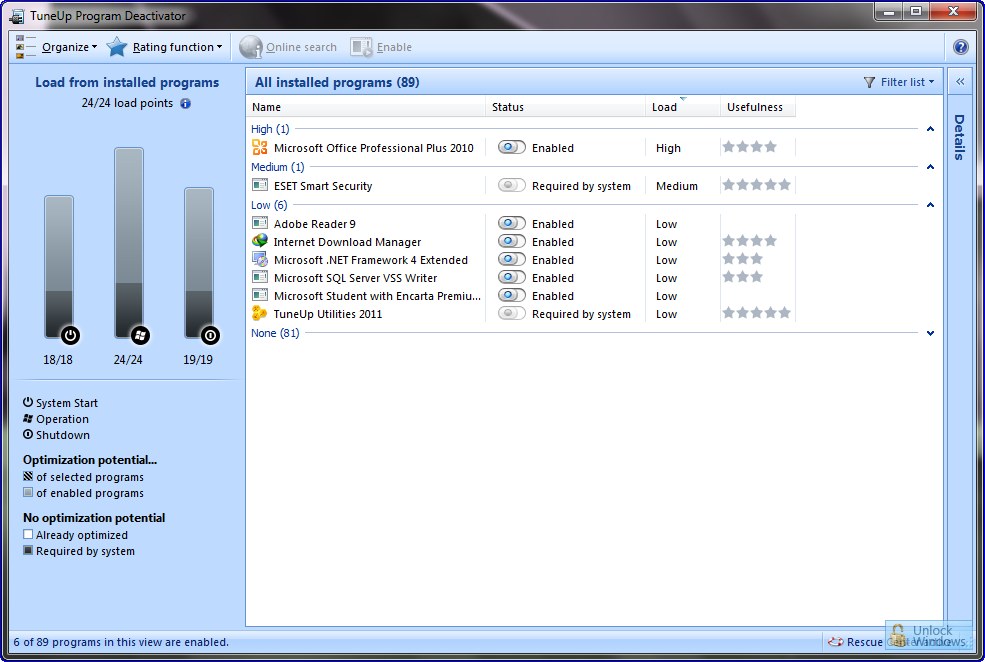This screenshot has height=662, width=985.
Task: Toggle the Microsoft SQL Server VSS Writer switch
Action: click(x=511, y=278)
